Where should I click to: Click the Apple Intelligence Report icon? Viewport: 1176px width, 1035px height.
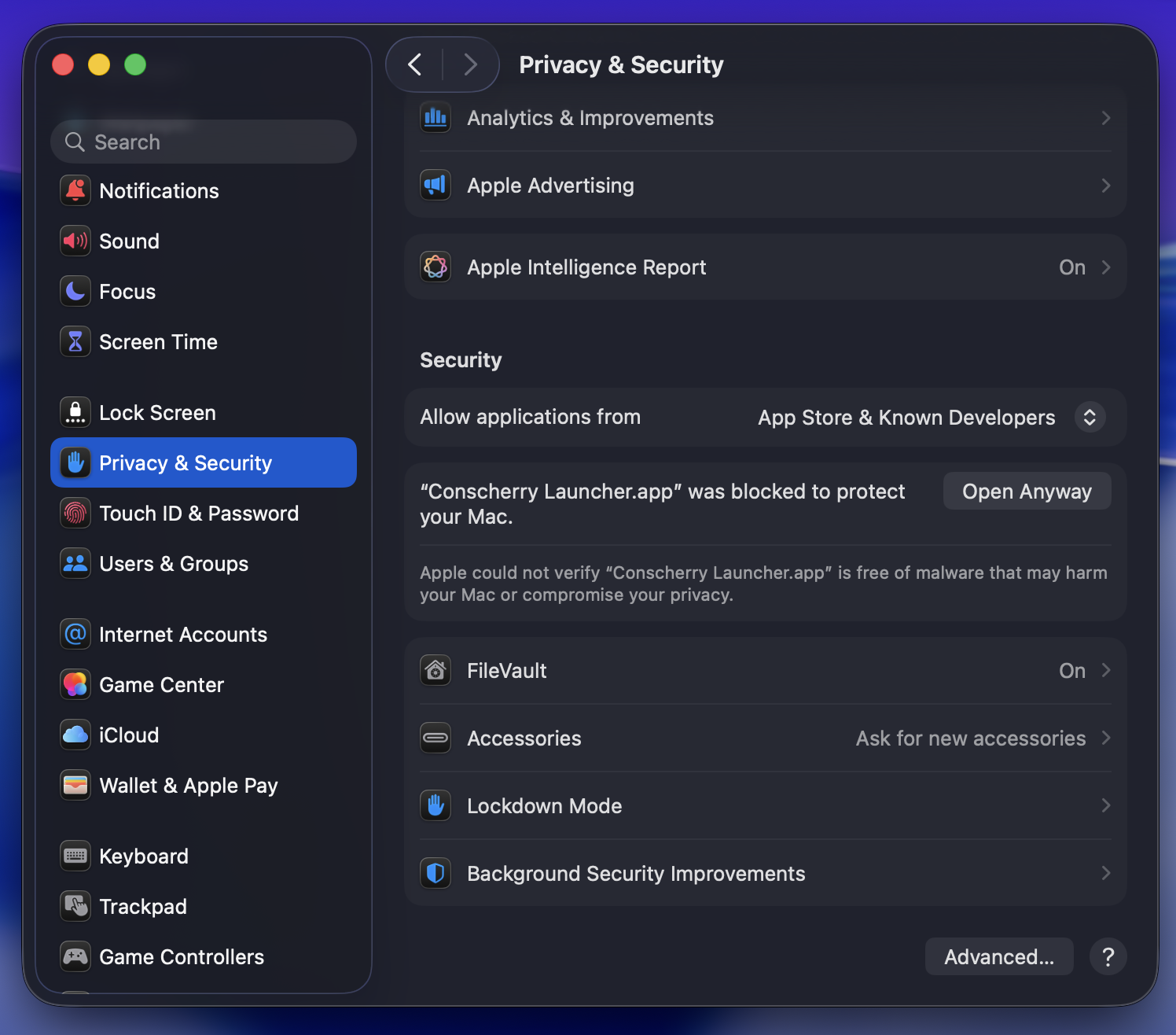tap(435, 267)
